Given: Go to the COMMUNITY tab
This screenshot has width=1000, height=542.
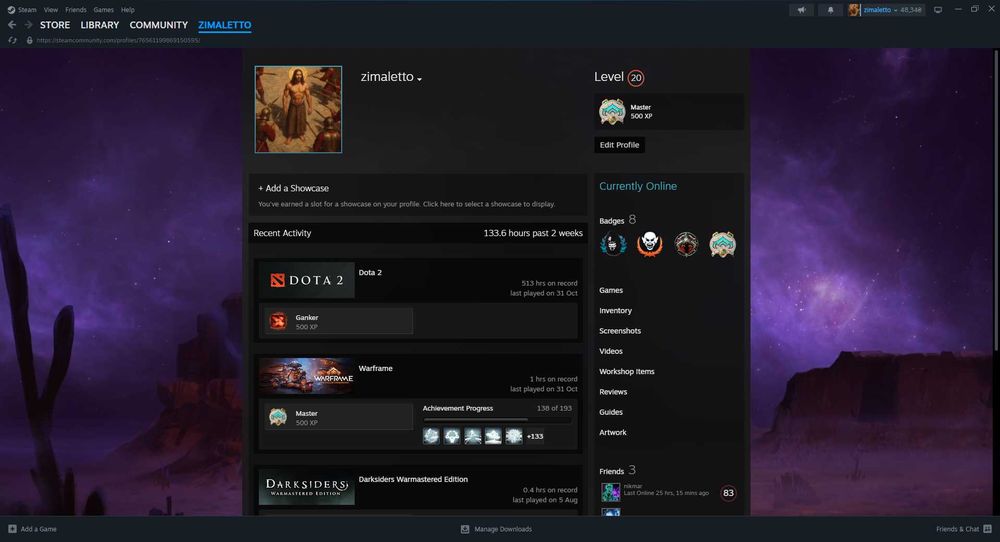Looking at the screenshot, I should 159,25.
